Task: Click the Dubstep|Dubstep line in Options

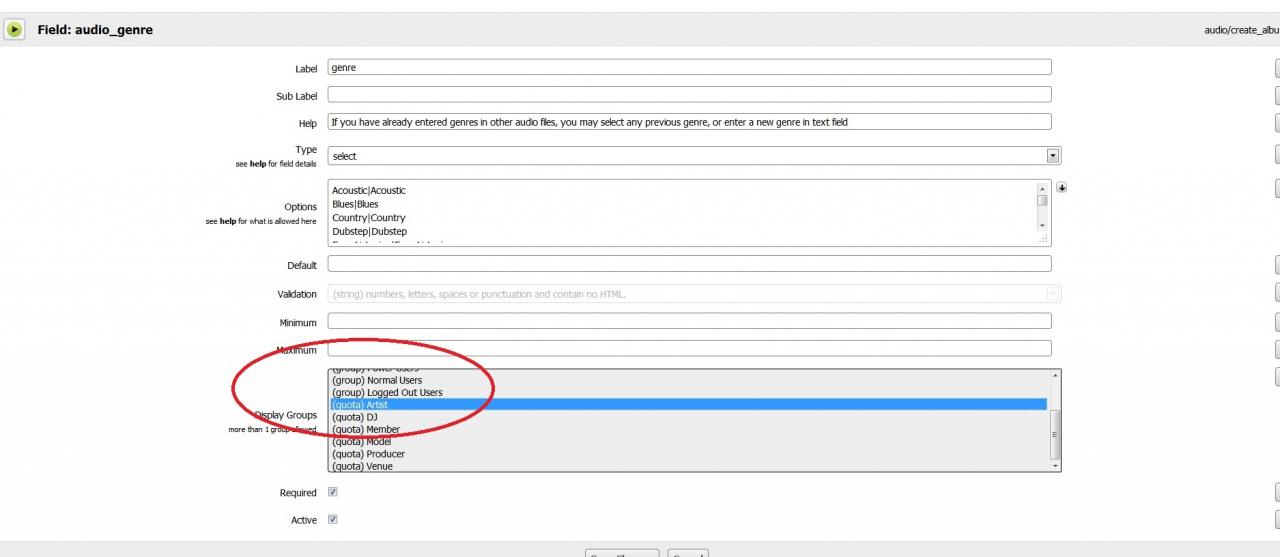Action: pos(369,231)
